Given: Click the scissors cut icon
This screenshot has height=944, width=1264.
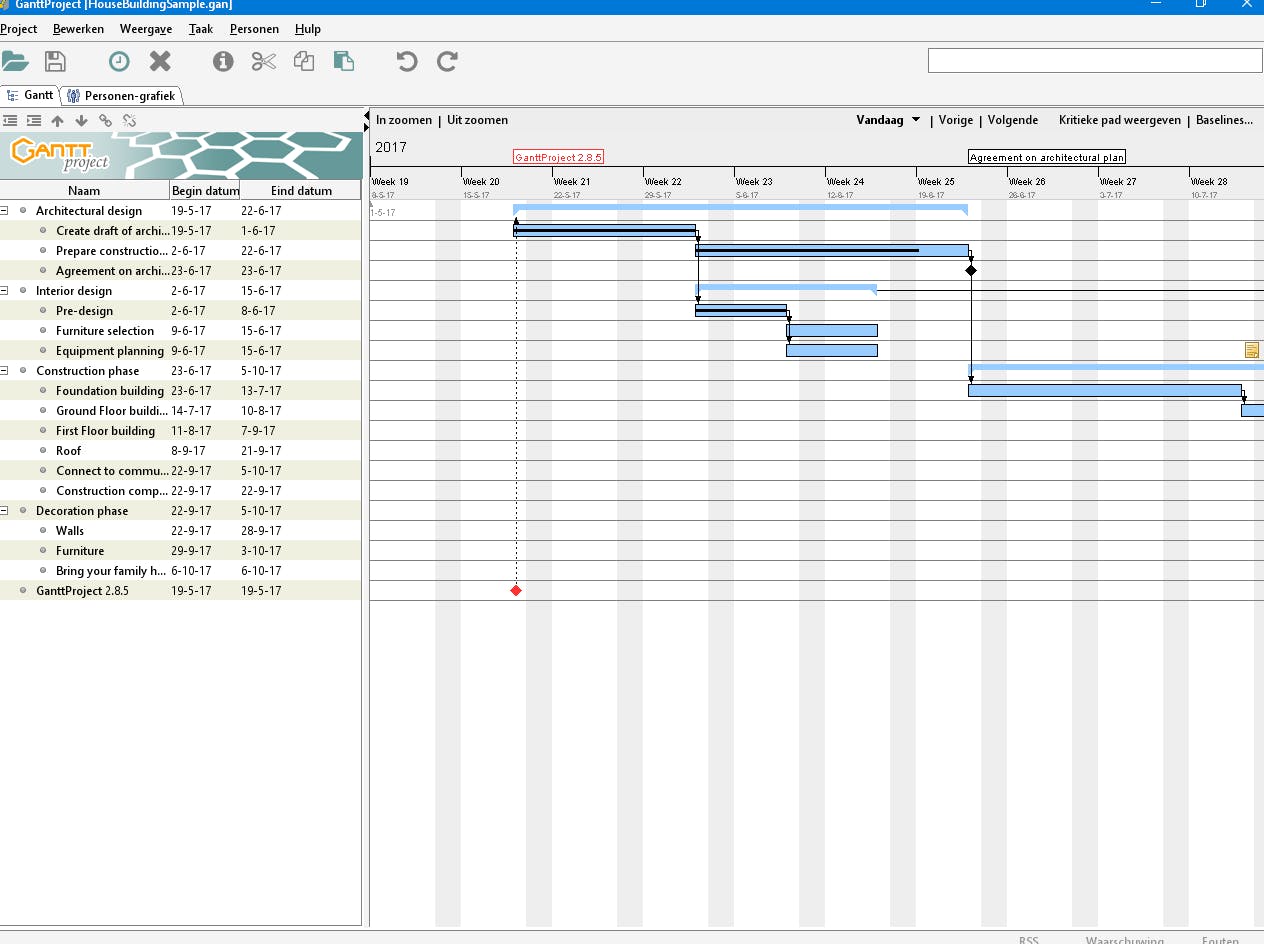Looking at the screenshot, I should point(263,62).
